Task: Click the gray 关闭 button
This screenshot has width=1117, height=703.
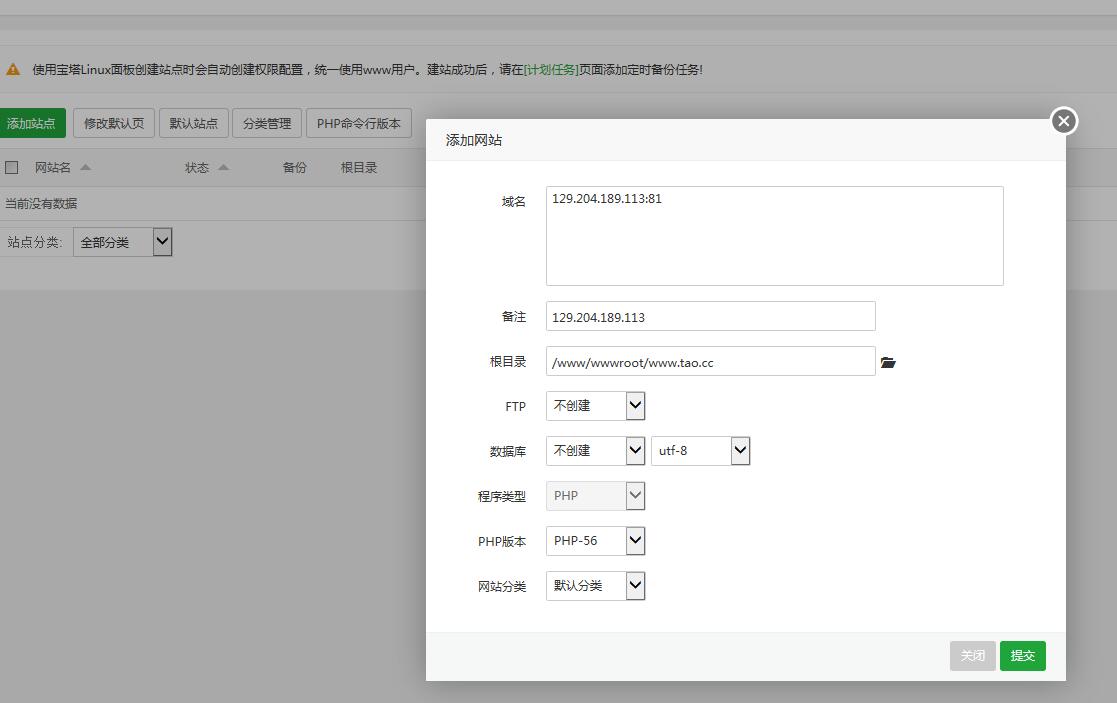Action: pyautogui.click(x=972, y=656)
